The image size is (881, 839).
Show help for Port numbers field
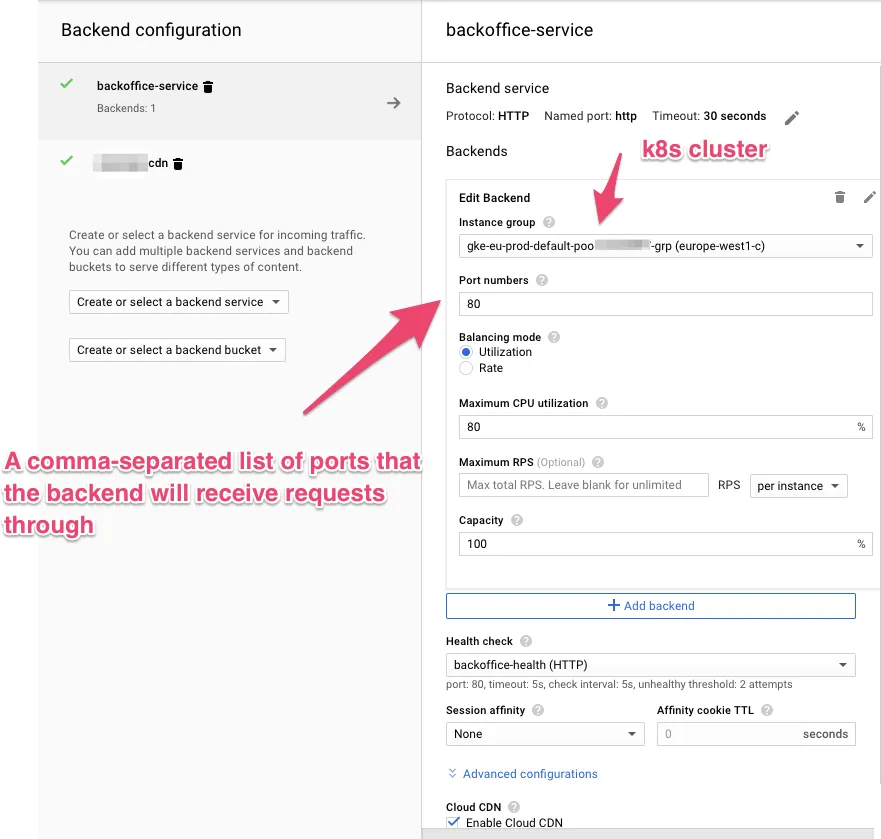542,280
